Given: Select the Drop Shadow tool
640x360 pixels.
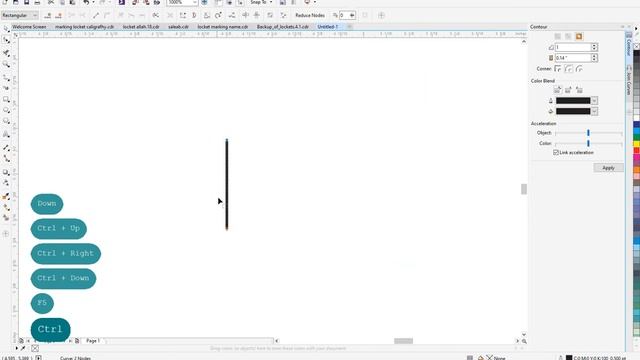Looking at the screenshot, I should [x=6, y=172].
